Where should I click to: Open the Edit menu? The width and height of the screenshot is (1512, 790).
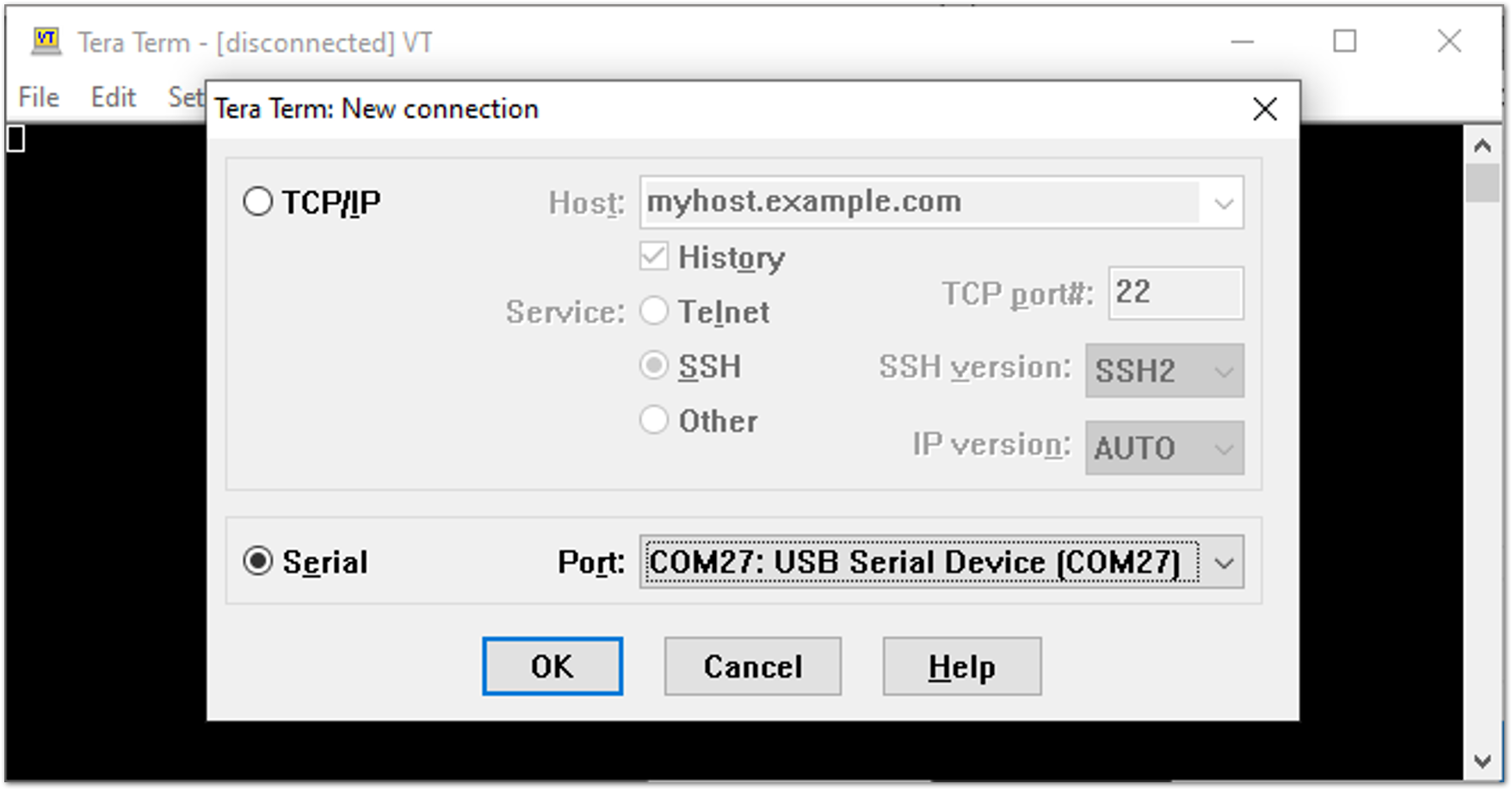point(114,97)
